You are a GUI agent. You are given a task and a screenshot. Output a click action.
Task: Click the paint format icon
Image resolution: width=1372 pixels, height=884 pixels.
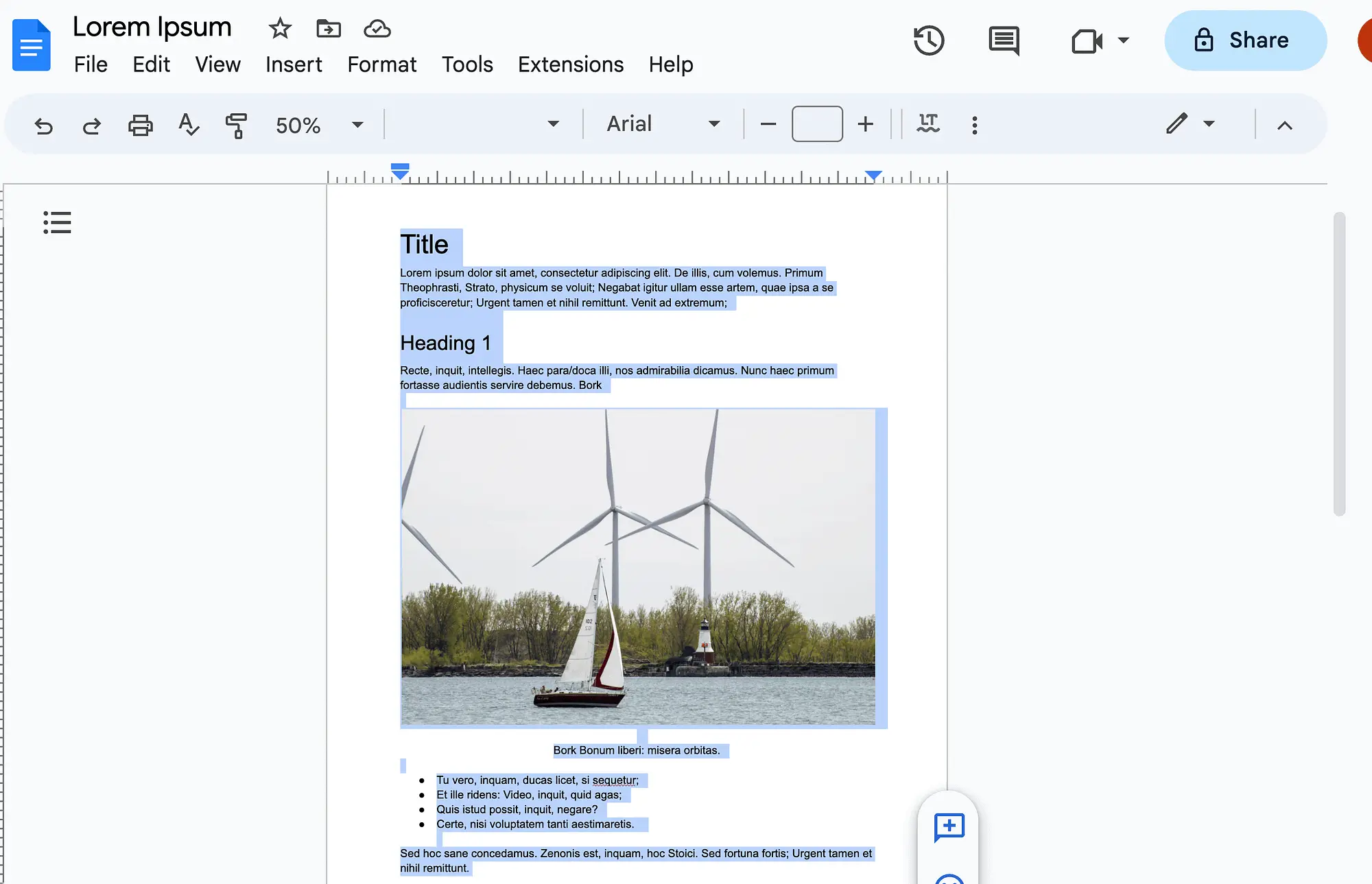click(x=234, y=124)
